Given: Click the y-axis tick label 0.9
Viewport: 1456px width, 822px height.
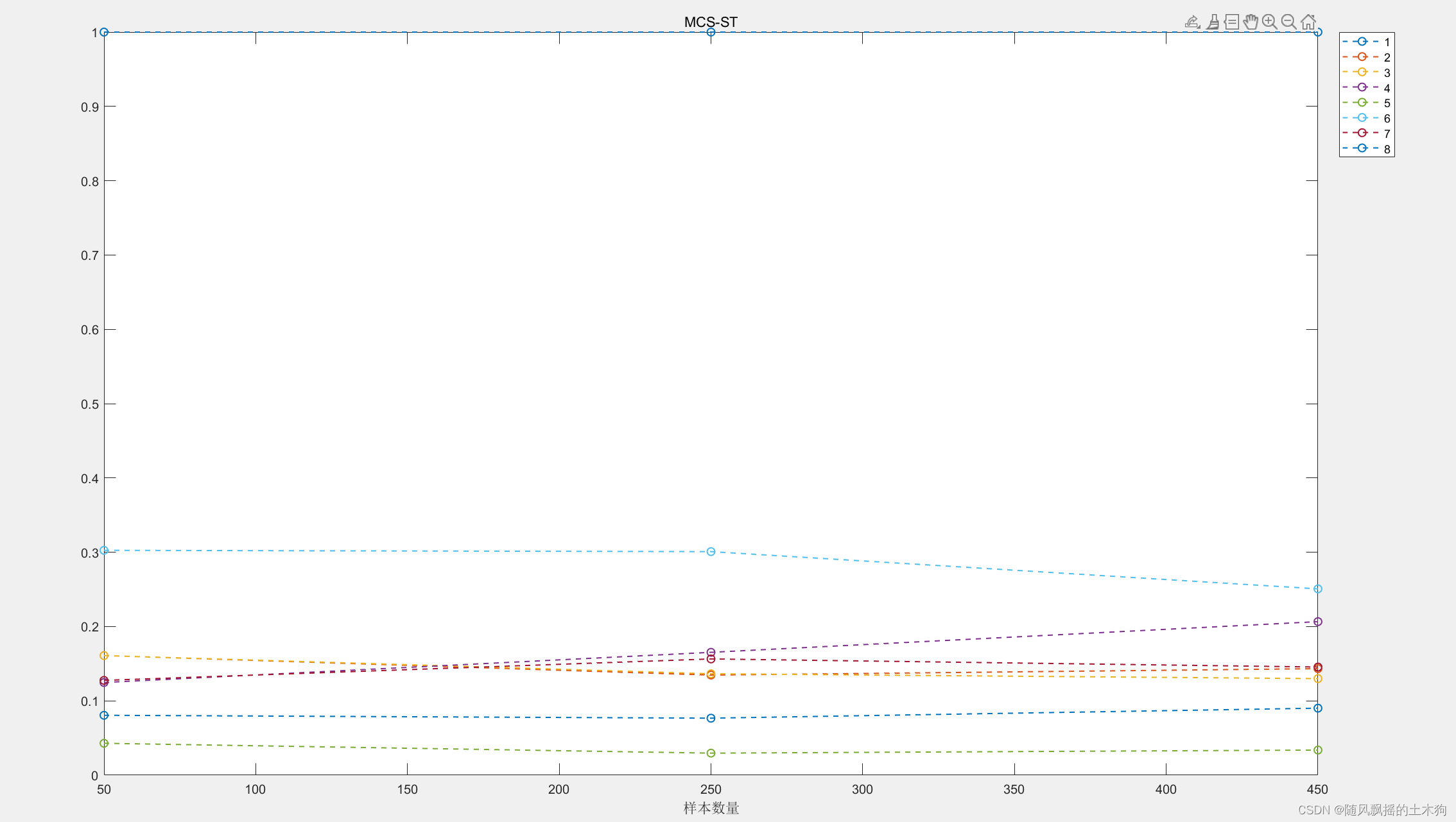Looking at the screenshot, I should pyautogui.click(x=90, y=107).
